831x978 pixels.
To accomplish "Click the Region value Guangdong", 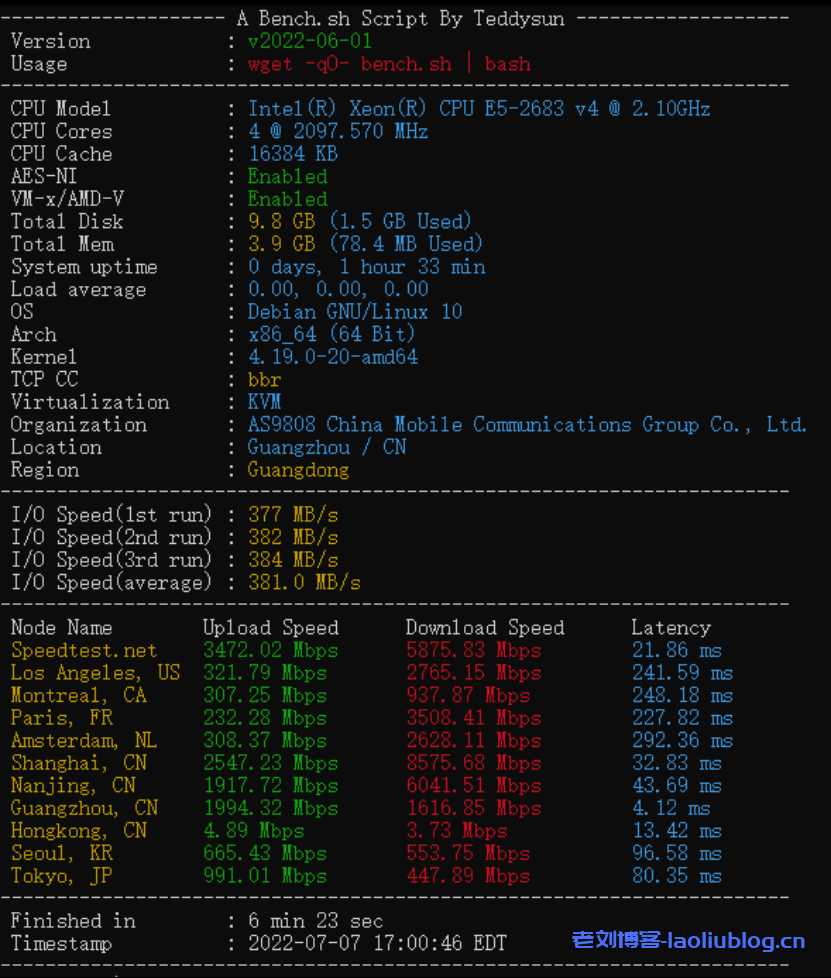I will [x=298, y=470].
